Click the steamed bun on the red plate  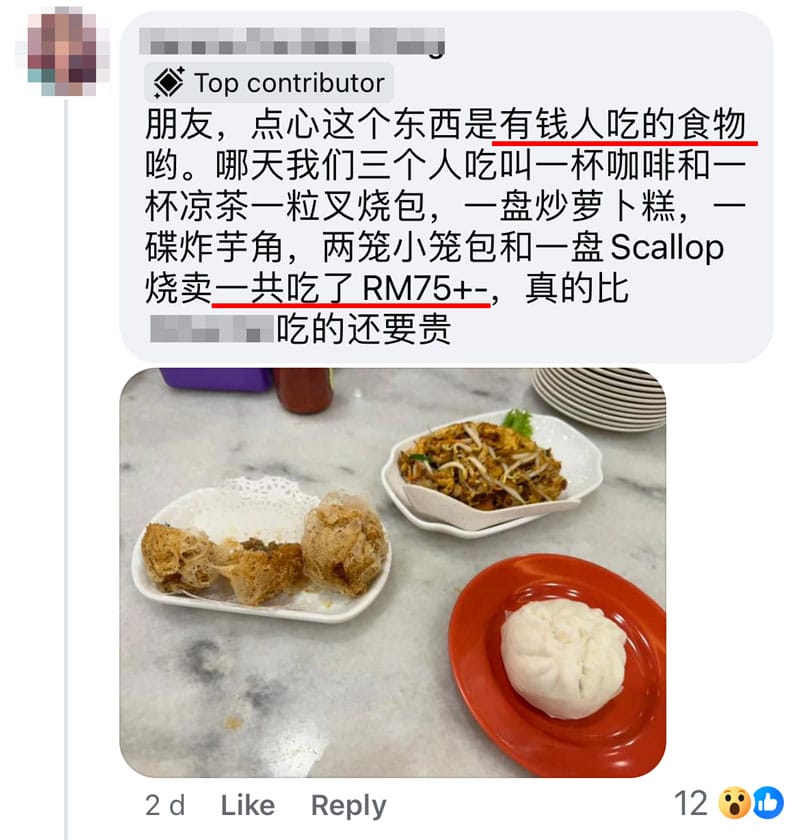point(563,659)
